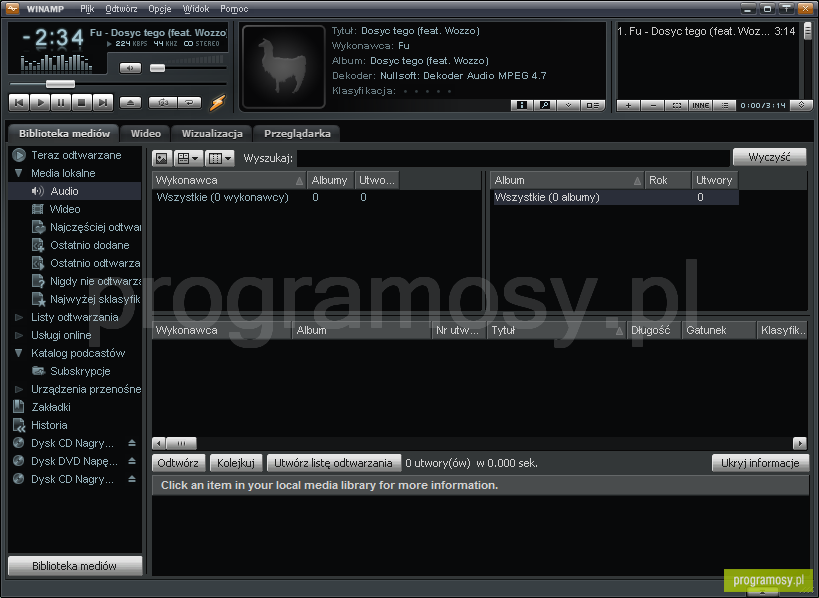Collapse the Katalog podcastów node
This screenshot has width=819, height=598.
[19, 353]
